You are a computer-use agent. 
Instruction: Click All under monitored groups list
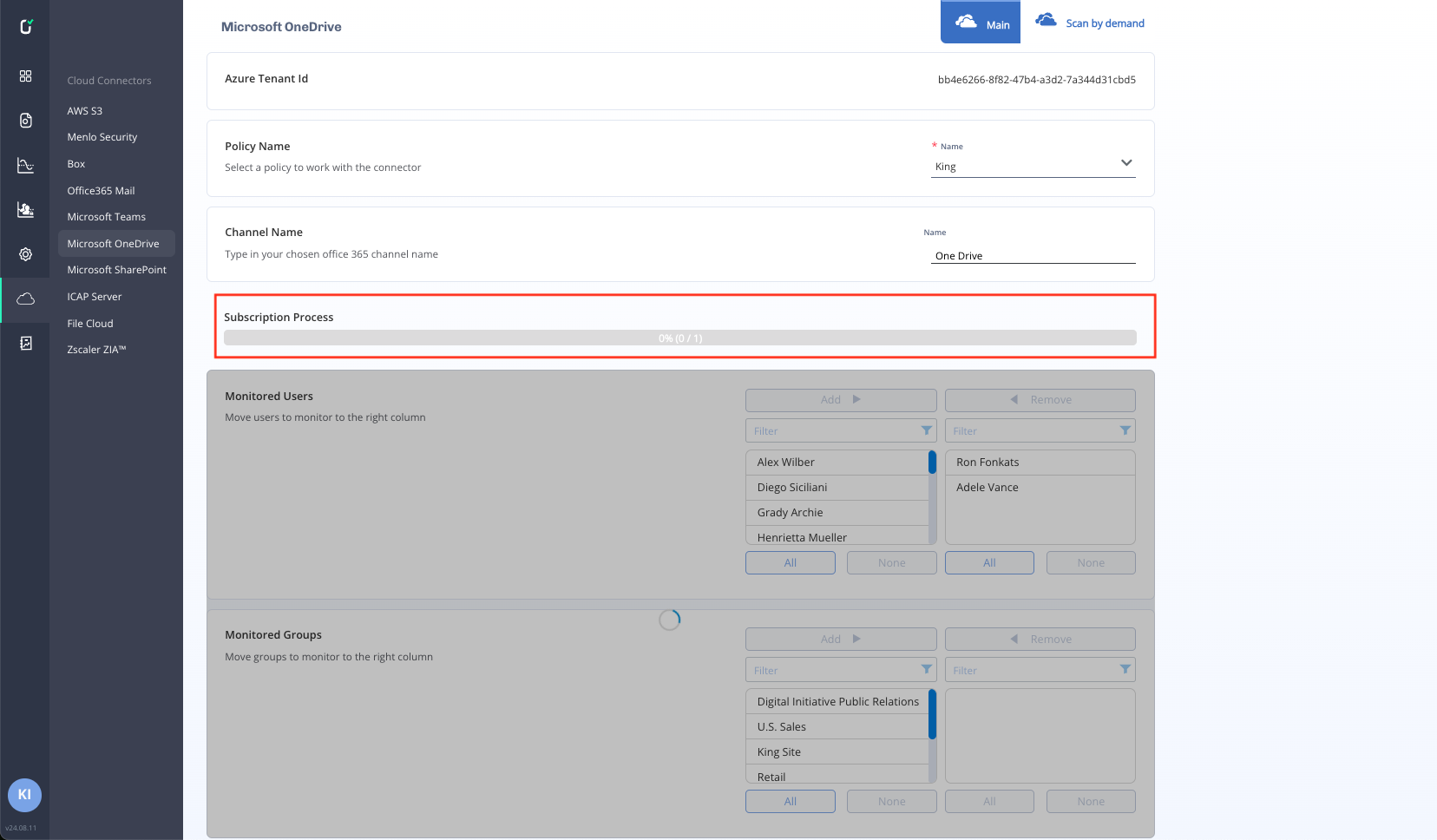pyautogui.click(x=989, y=802)
